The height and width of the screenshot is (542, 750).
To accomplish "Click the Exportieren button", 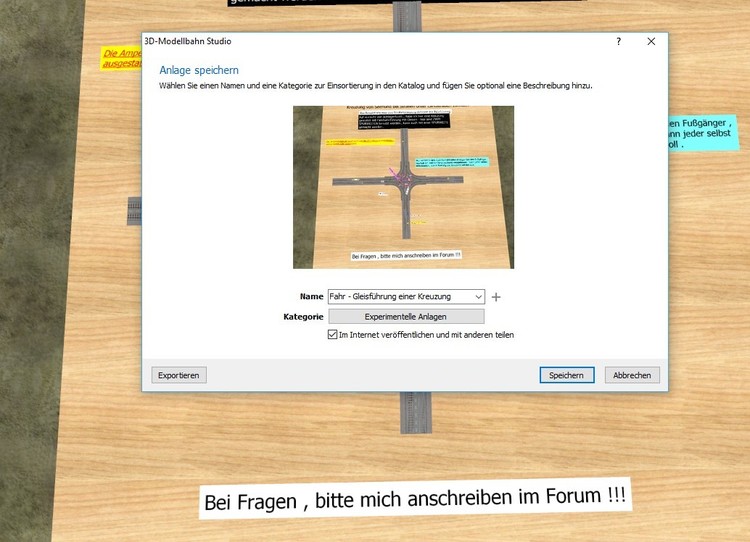I will (179, 375).
